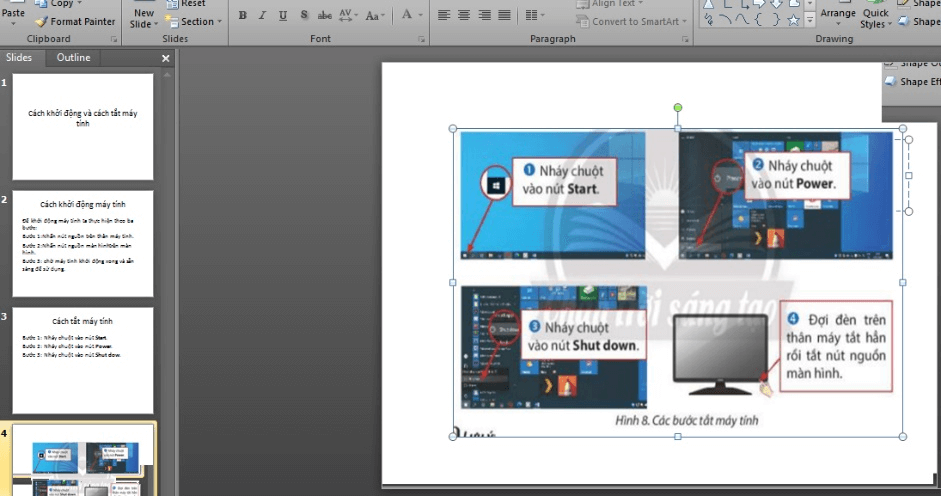Toggle Italic text formatting
The height and width of the screenshot is (496, 941).
pyautogui.click(x=262, y=16)
